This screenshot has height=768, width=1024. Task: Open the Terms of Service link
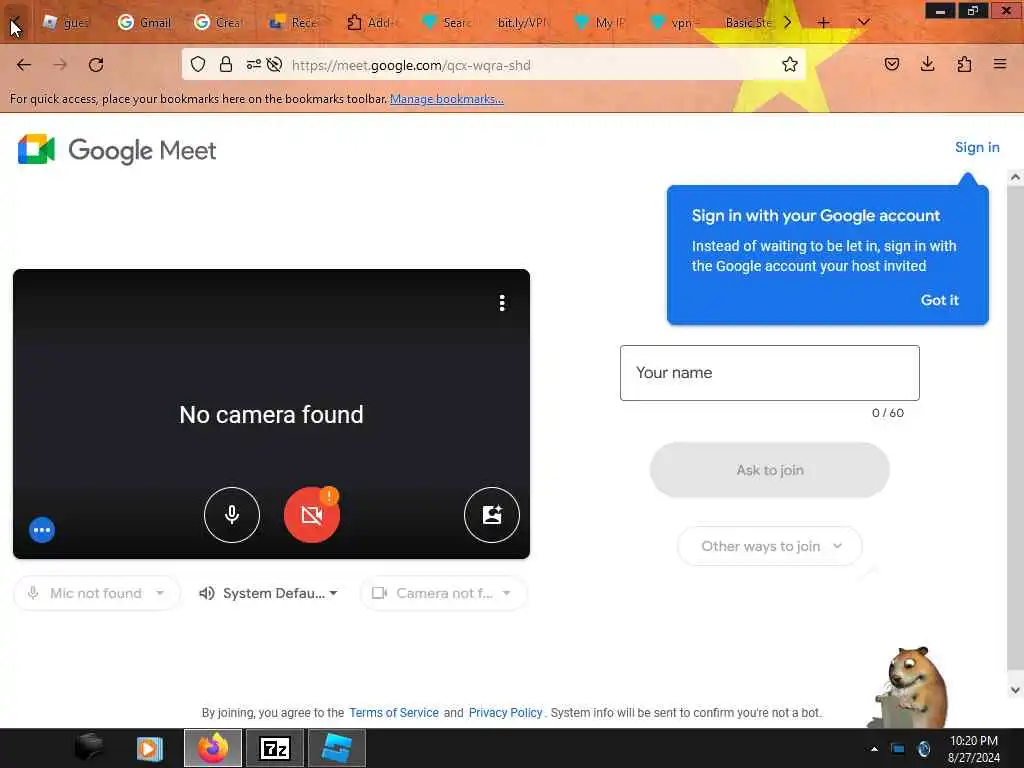coord(394,712)
